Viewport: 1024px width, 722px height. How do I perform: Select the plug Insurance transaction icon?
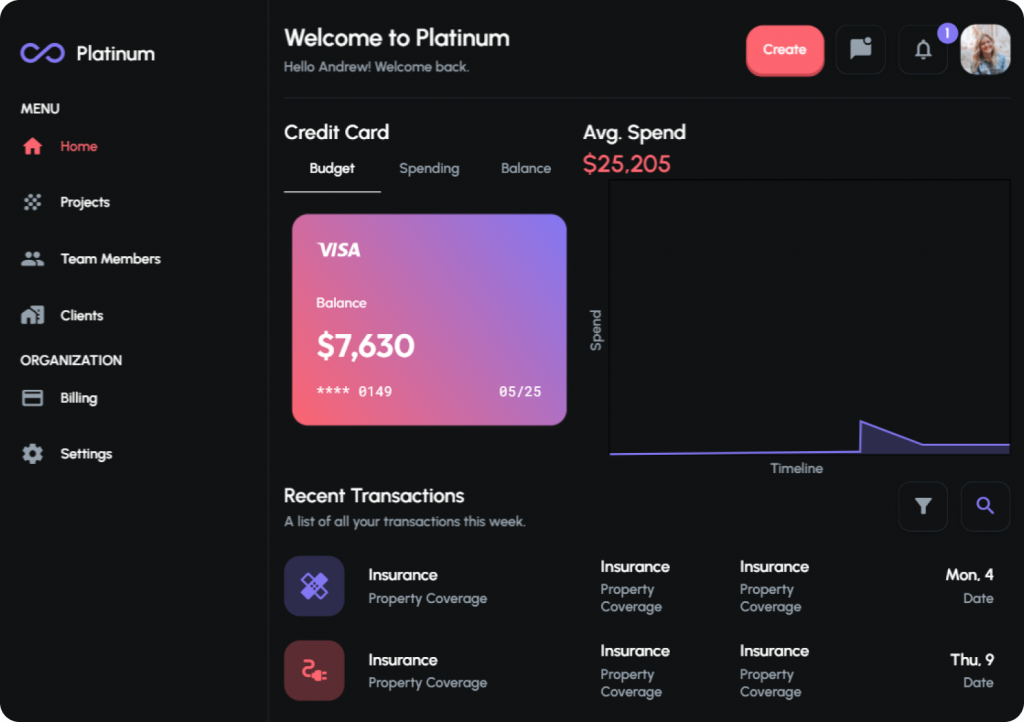point(314,670)
